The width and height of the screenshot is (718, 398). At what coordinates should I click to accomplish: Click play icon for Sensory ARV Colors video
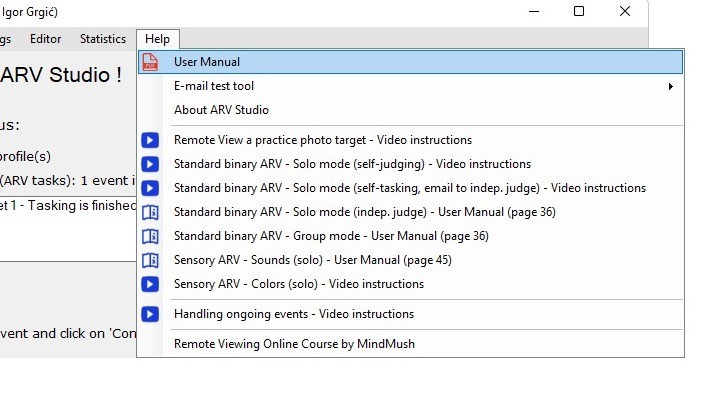150,284
